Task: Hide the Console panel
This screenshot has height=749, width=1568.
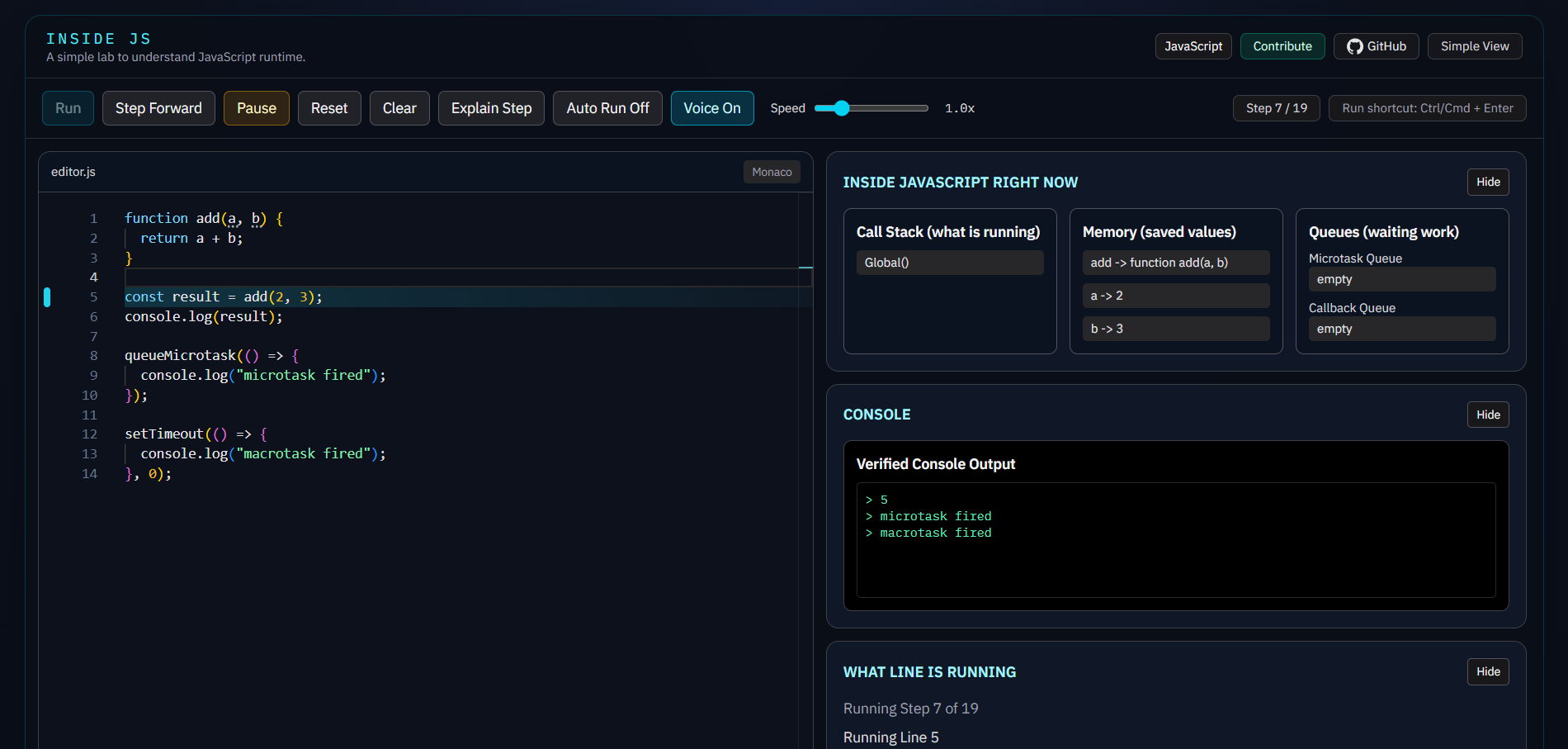Action: pyautogui.click(x=1488, y=414)
